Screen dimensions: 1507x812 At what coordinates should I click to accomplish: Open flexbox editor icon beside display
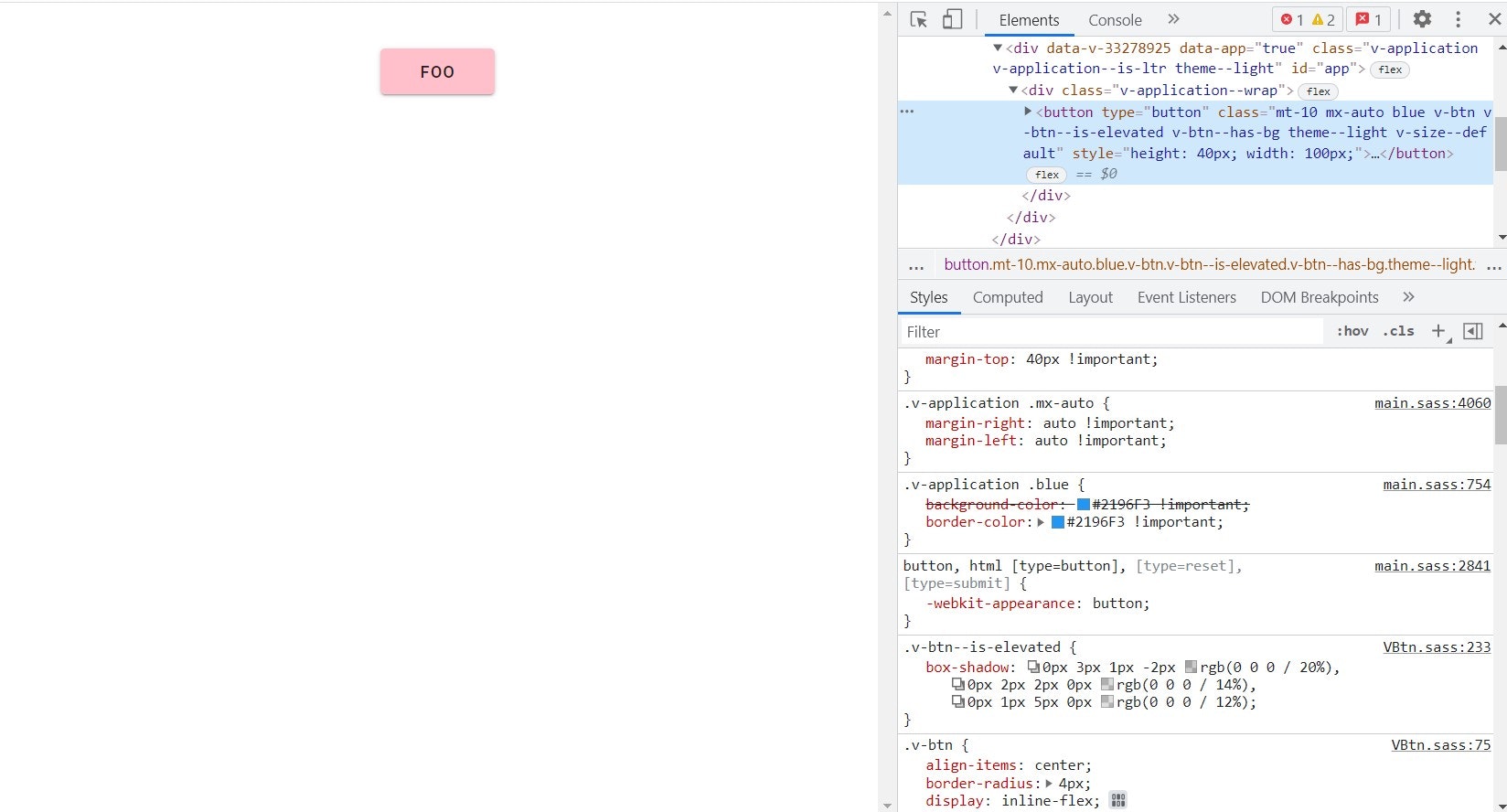click(1117, 800)
